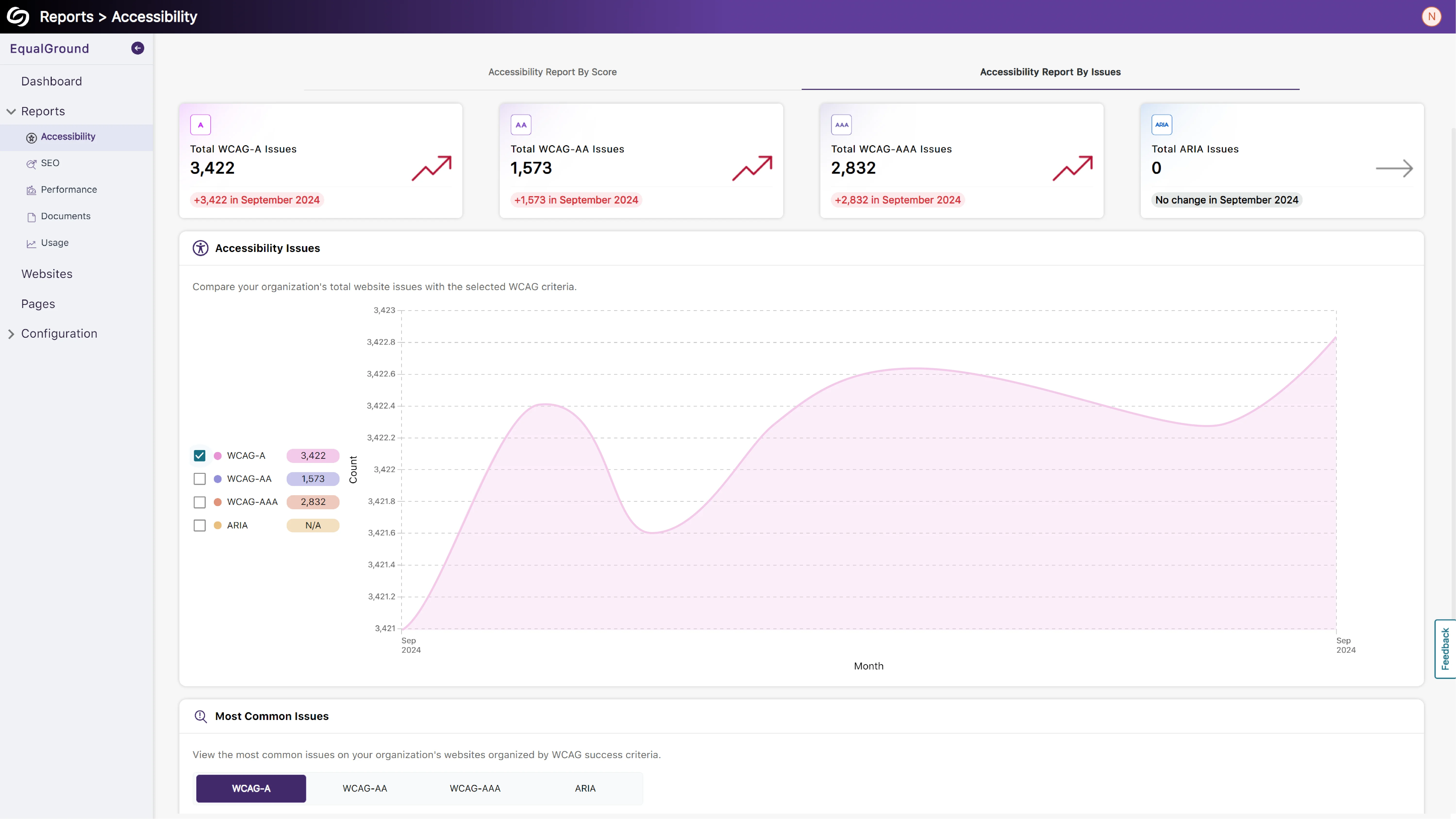This screenshot has width=1456, height=819.
Task: Click the yellow ARIA legend color dot
Action: [218, 526]
